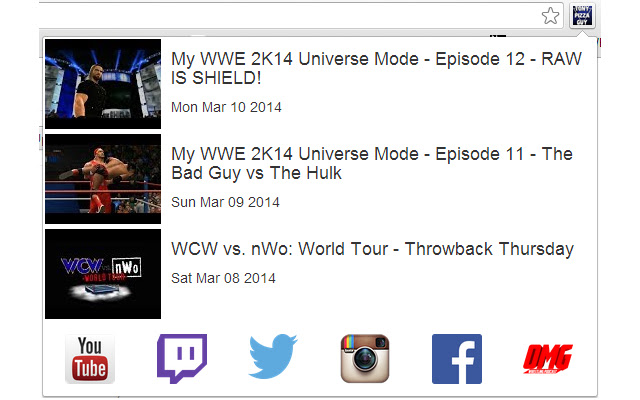Open the Instagram camera icon
This screenshot has height=400, width=640.
point(365,359)
